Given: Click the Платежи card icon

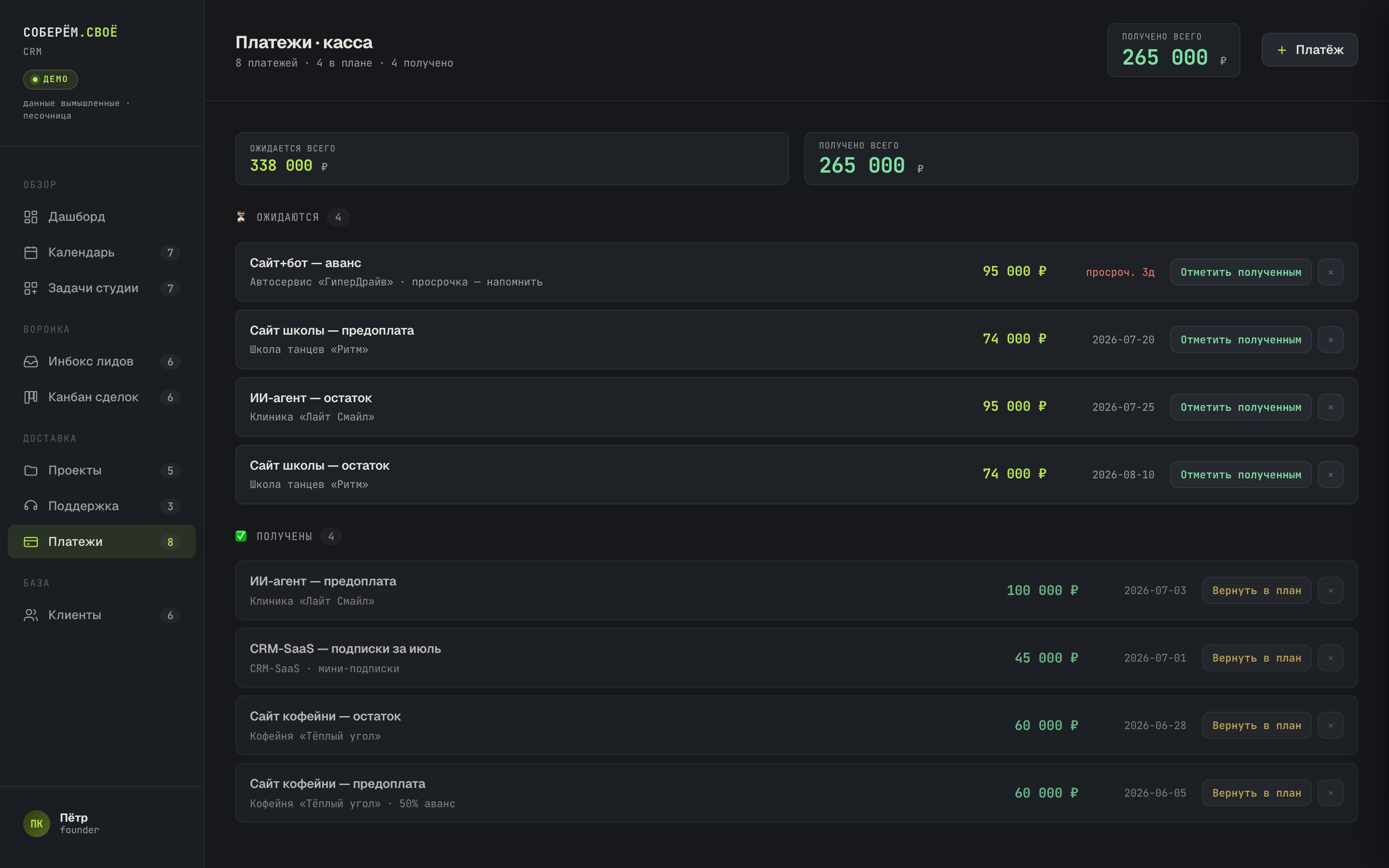Looking at the screenshot, I should 30,542.
